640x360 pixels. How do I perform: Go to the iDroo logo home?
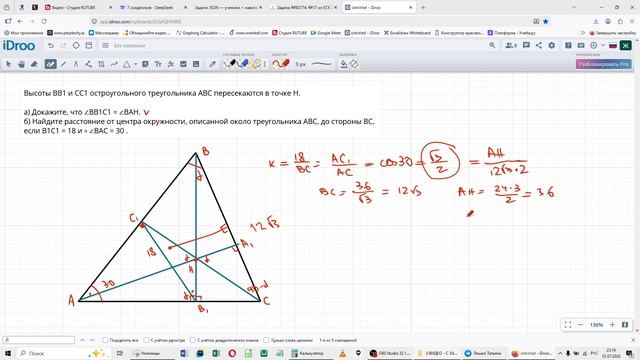[x=19, y=46]
